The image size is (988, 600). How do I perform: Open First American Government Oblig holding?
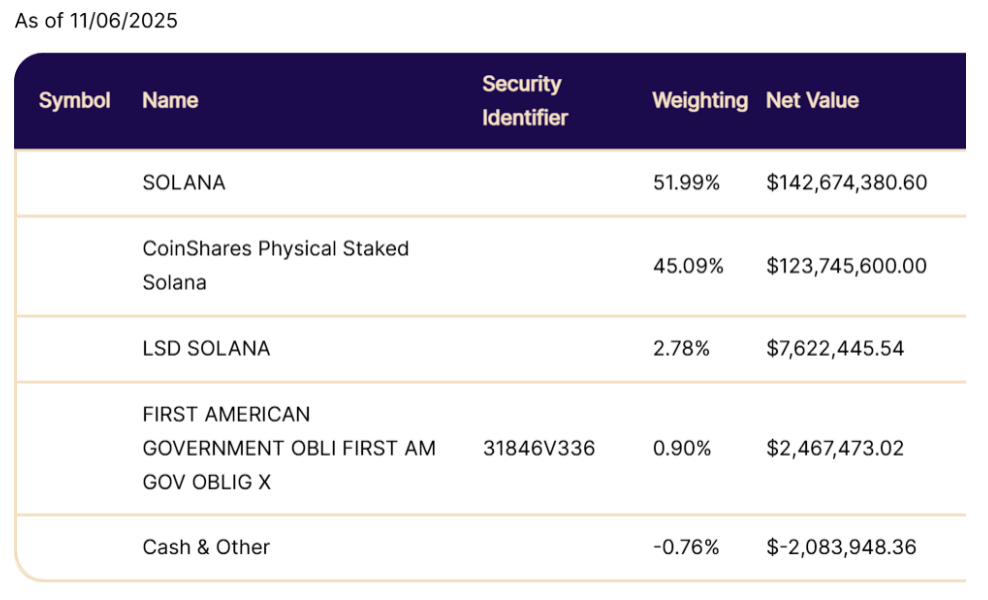pyautogui.click(x=289, y=448)
